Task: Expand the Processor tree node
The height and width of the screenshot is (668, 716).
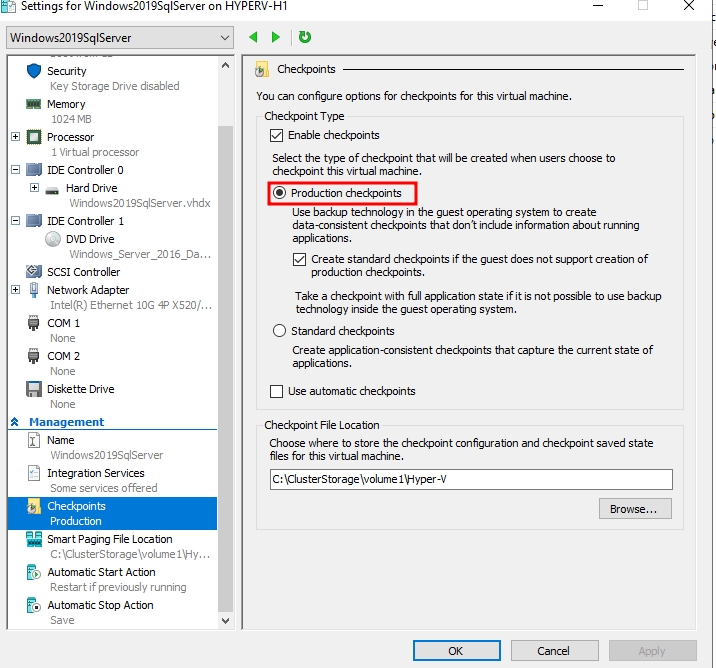Action: click(x=15, y=137)
